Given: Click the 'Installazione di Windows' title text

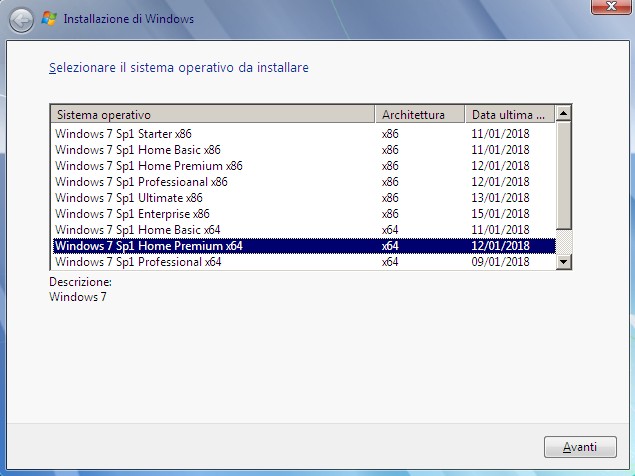Looking at the screenshot, I should 129,19.
